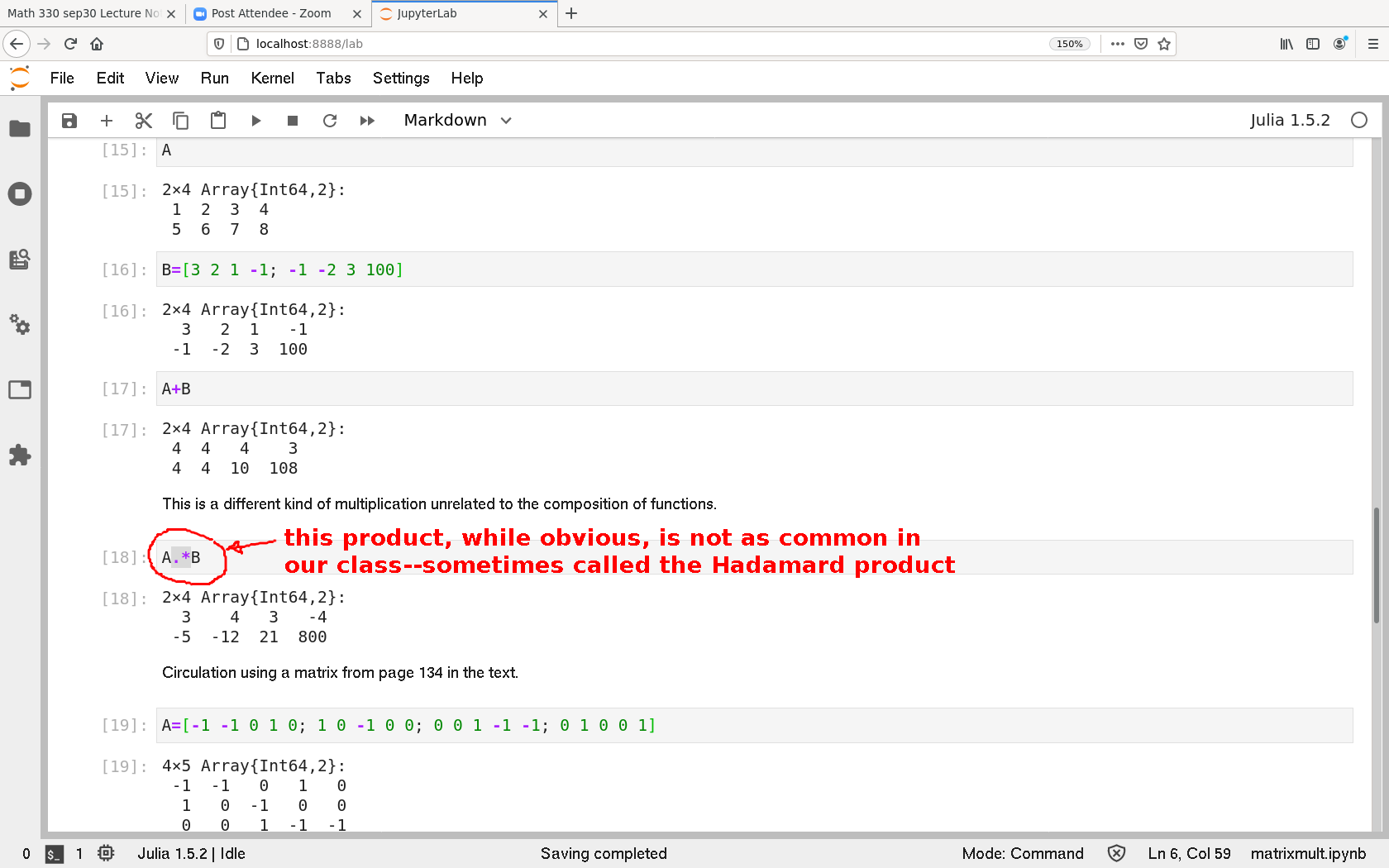Save the notebook with the disk icon

69,121
